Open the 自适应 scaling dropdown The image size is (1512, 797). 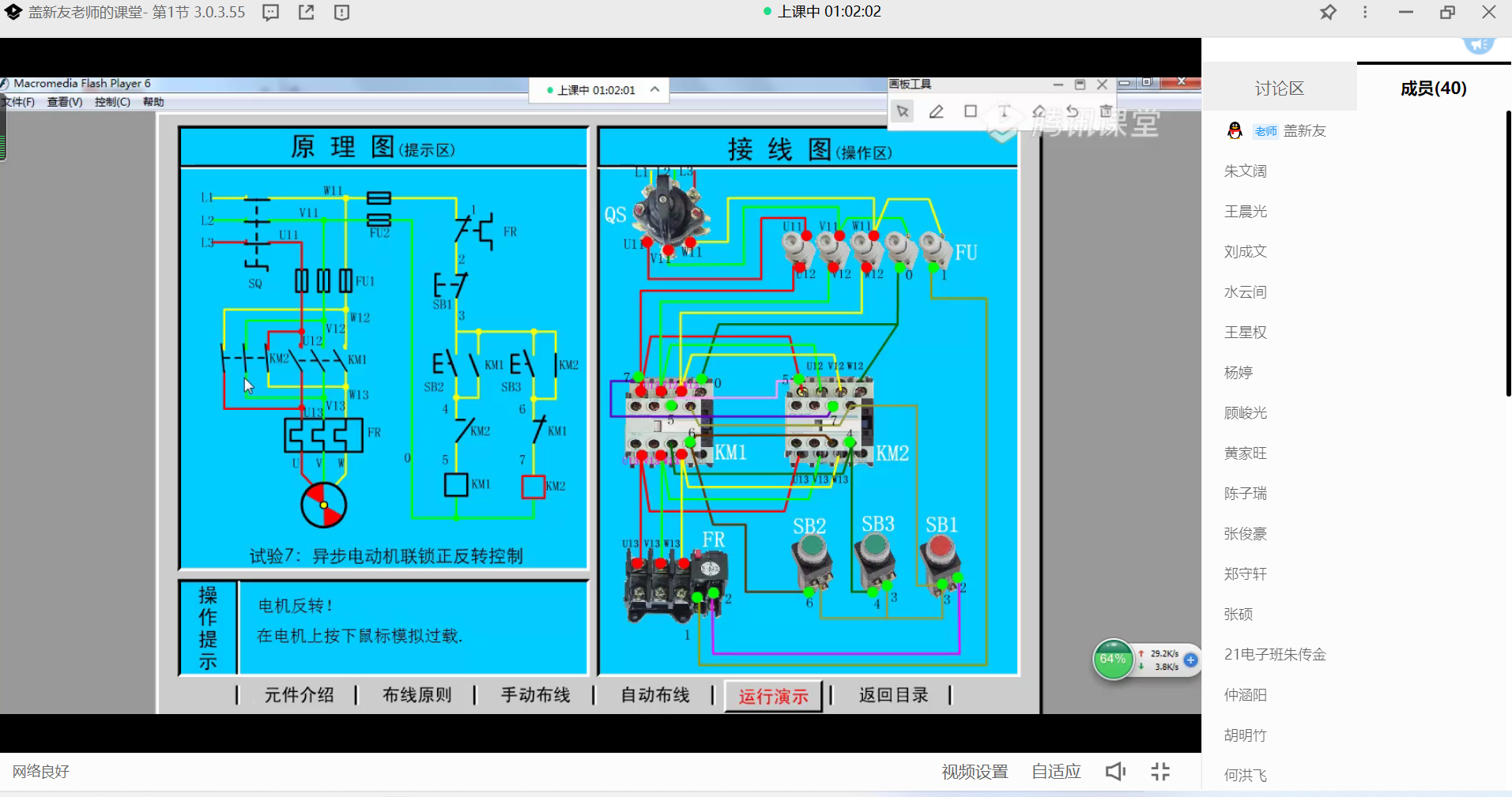(1056, 772)
